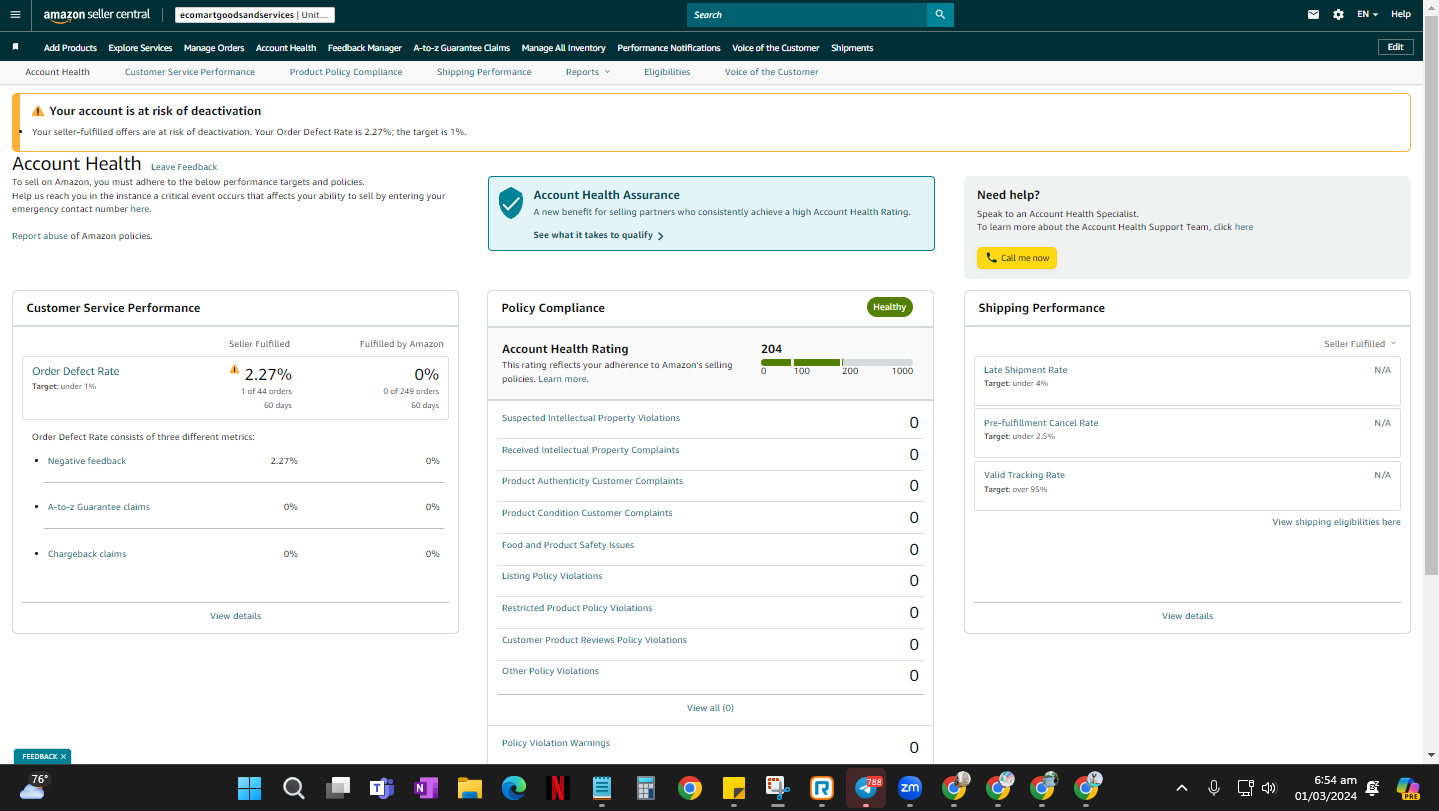
Task: Click View details under Shipping Performance
Action: 1188,616
